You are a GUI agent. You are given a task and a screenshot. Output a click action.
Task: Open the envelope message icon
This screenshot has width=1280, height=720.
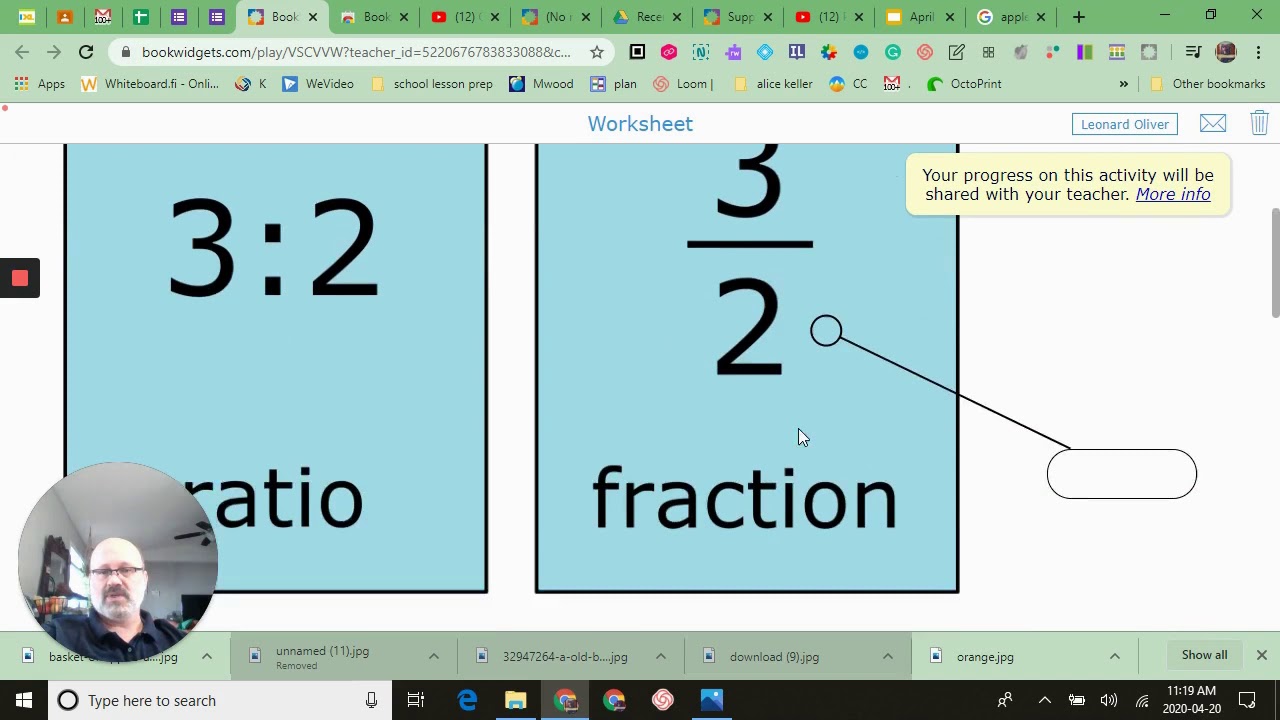(x=1213, y=124)
